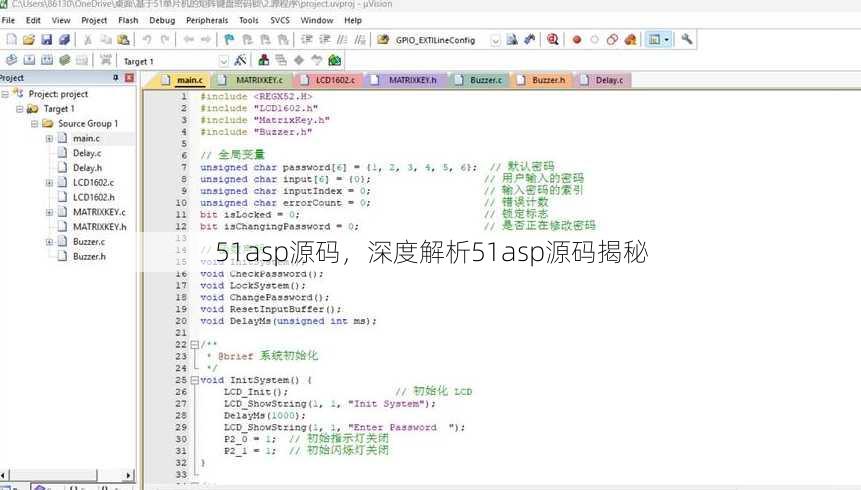Expand the MATRIXKEY.c tree node

[x=49, y=212]
